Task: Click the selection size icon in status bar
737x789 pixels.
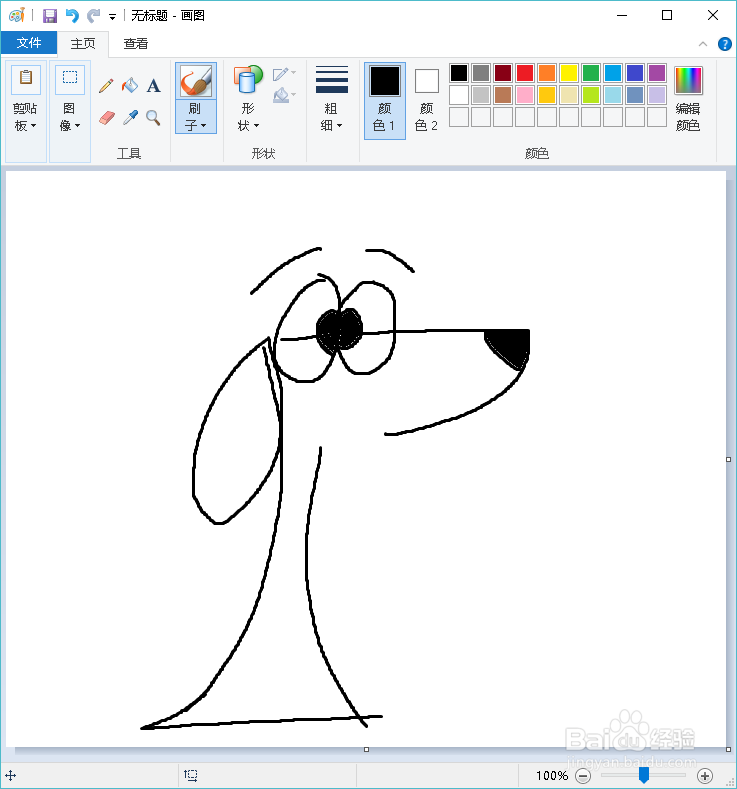Action: [191, 775]
